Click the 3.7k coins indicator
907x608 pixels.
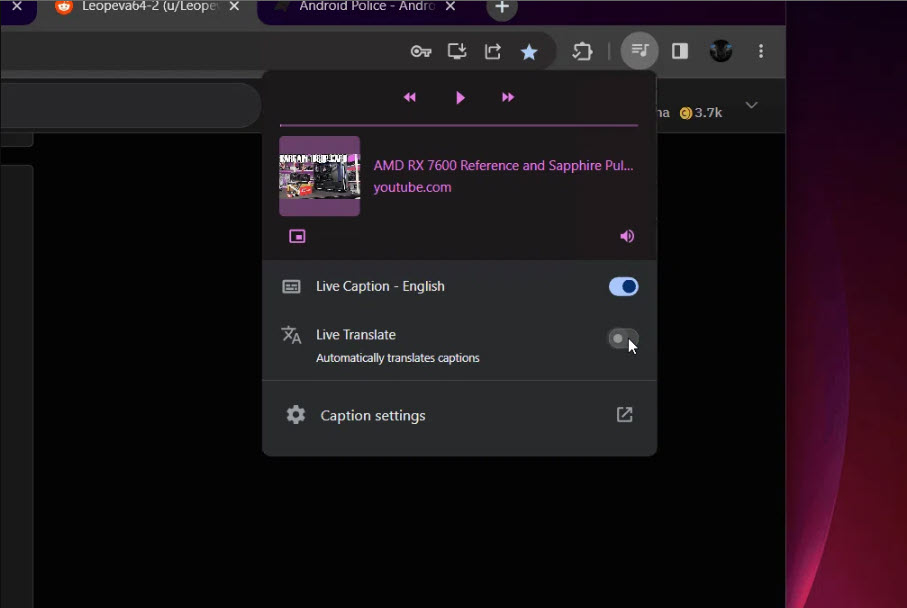[700, 113]
